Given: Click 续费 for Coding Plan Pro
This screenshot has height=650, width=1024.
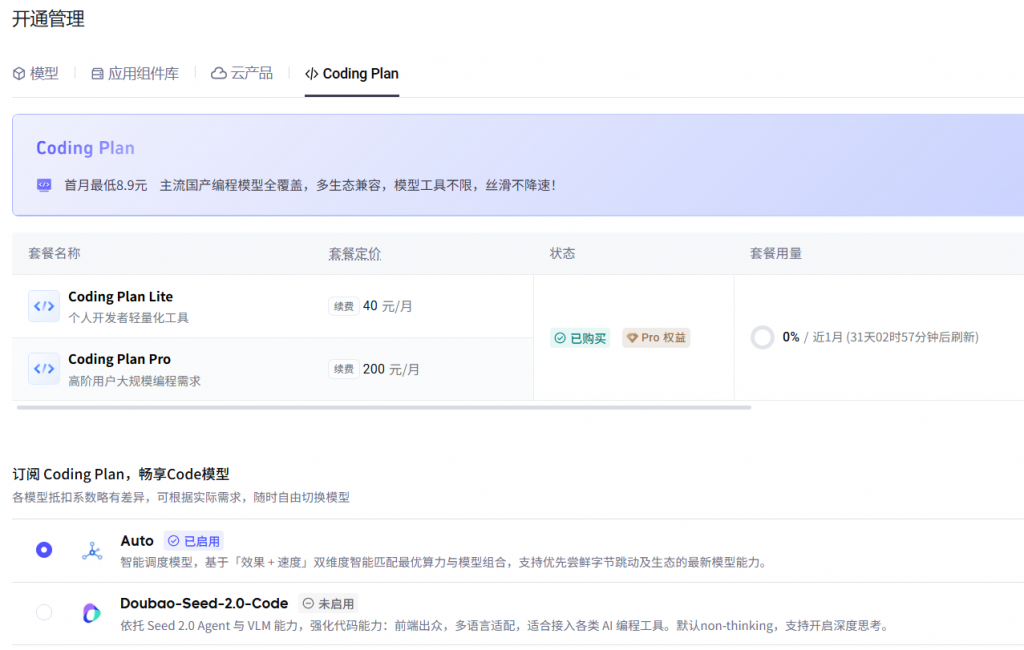Looking at the screenshot, I should click(x=343, y=369).
